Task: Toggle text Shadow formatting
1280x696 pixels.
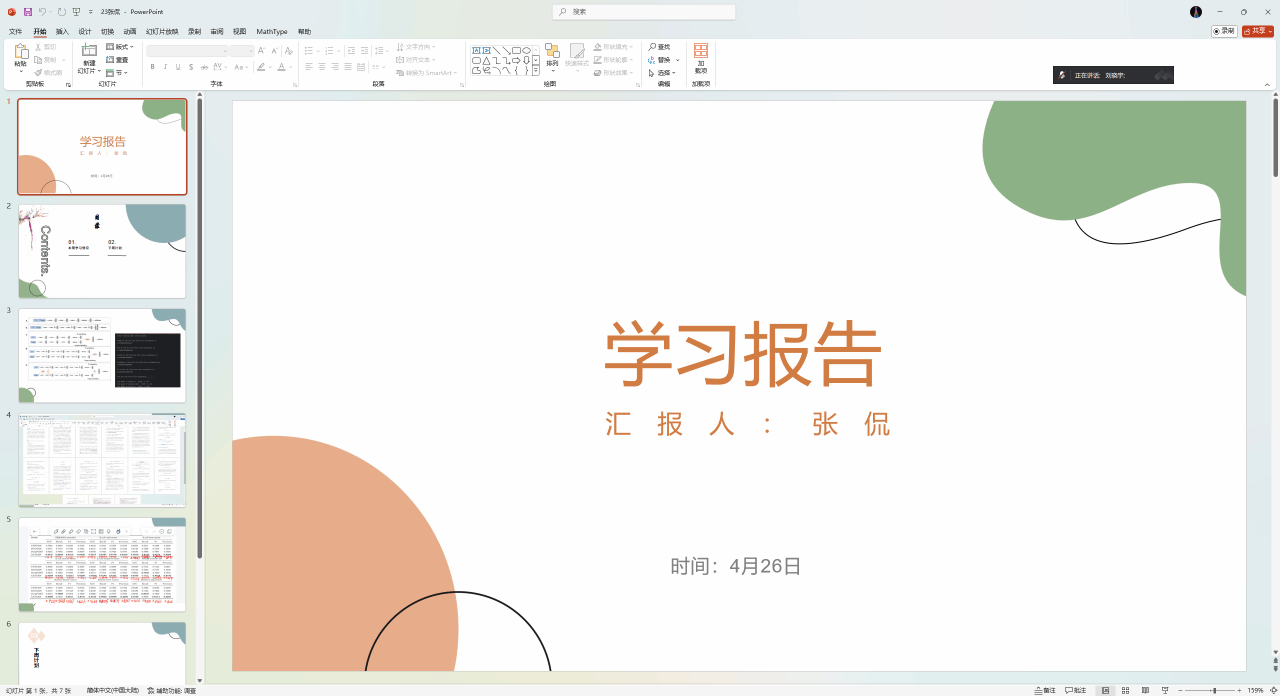Action: pos(191,67)
